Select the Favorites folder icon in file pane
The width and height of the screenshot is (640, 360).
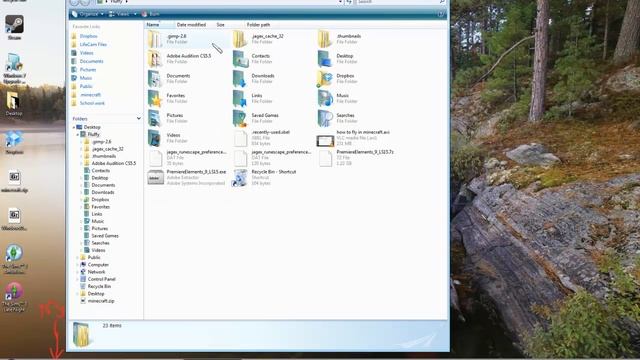click(x=155, y=98)
